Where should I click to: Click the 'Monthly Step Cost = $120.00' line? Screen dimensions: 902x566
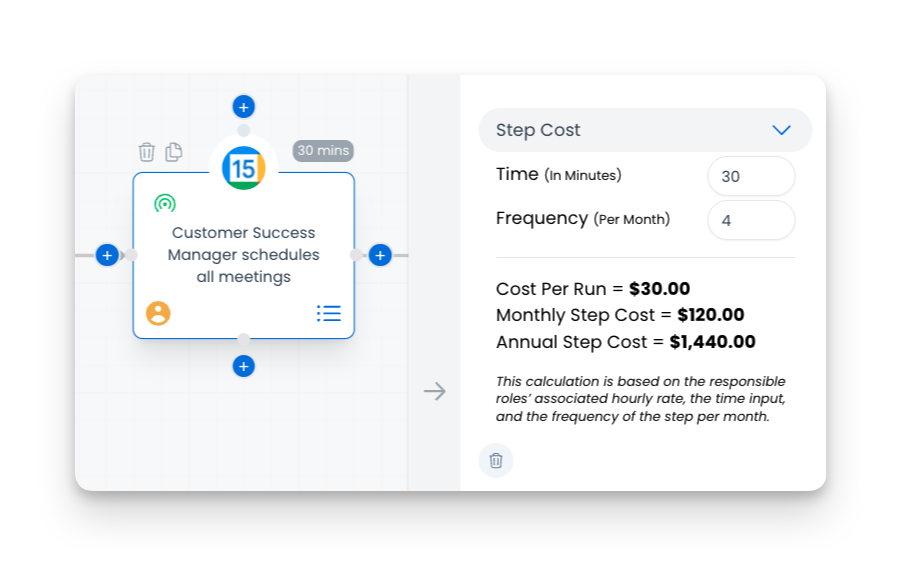point(620,315)
